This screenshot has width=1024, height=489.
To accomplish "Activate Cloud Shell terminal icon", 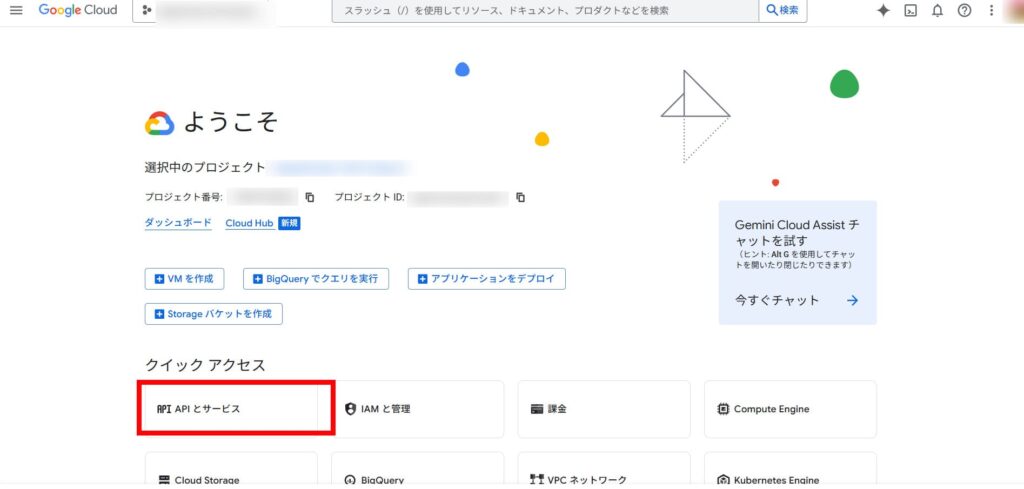I will click(x=910, y=10).
